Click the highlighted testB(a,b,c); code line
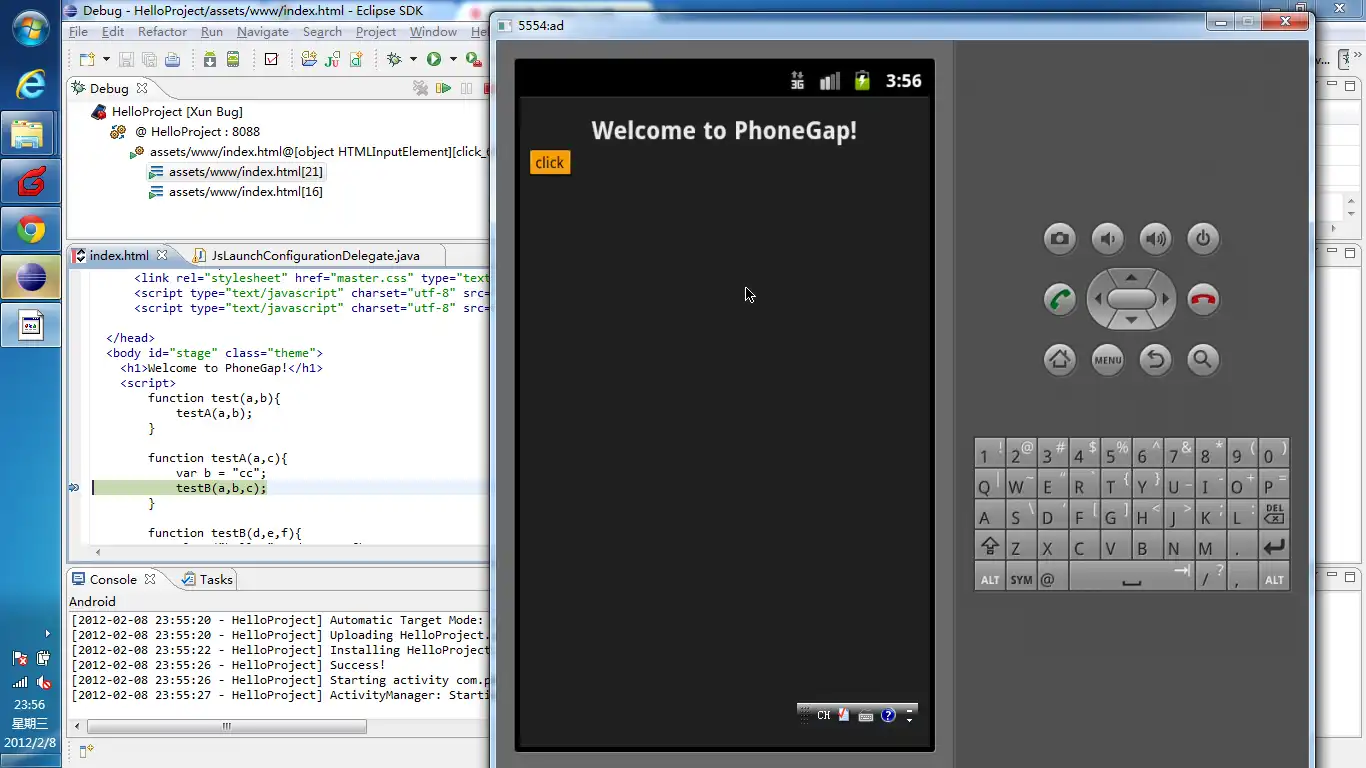 pos(221,488)
